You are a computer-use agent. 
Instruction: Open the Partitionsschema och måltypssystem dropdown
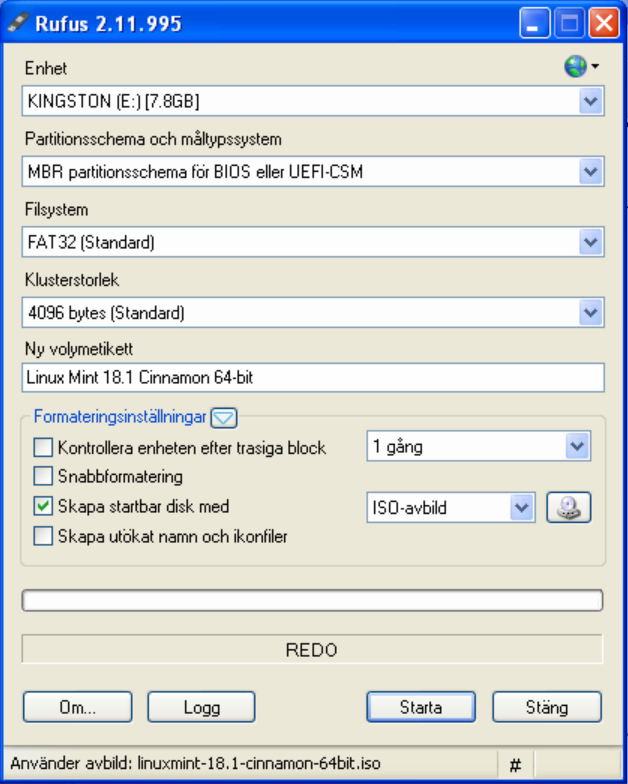click(313, 172)
